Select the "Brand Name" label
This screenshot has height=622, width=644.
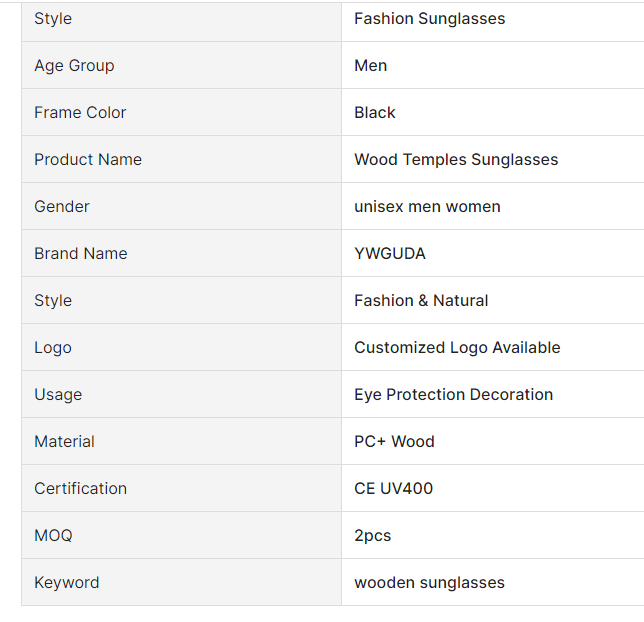(x=81, y=254)
